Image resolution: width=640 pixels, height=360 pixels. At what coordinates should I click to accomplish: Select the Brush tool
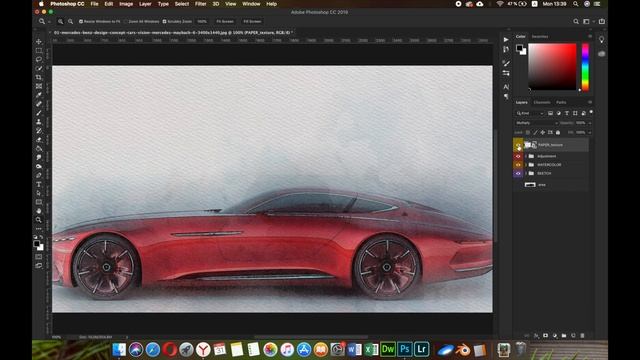tap(39, 113)
